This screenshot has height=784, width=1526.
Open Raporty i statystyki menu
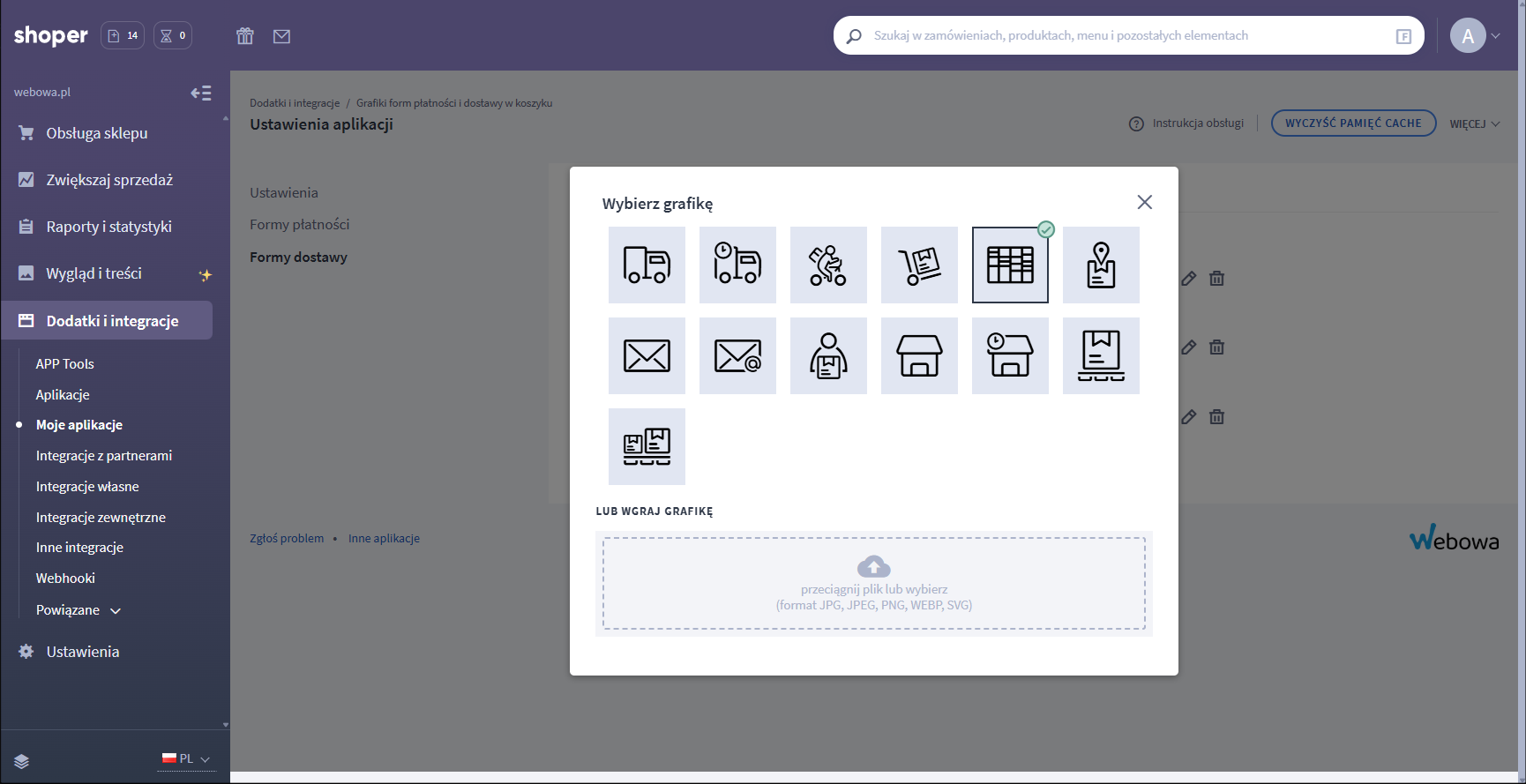tap(108, 227)
